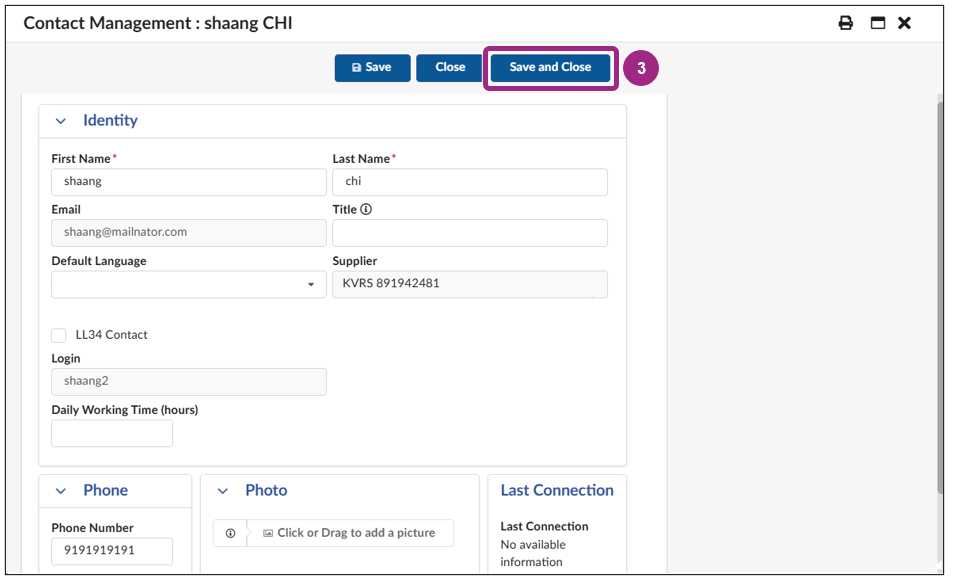Click the Daily Working Time field
Image resolution: width=953 pixels, height=582 pixels.
point(111,432)
